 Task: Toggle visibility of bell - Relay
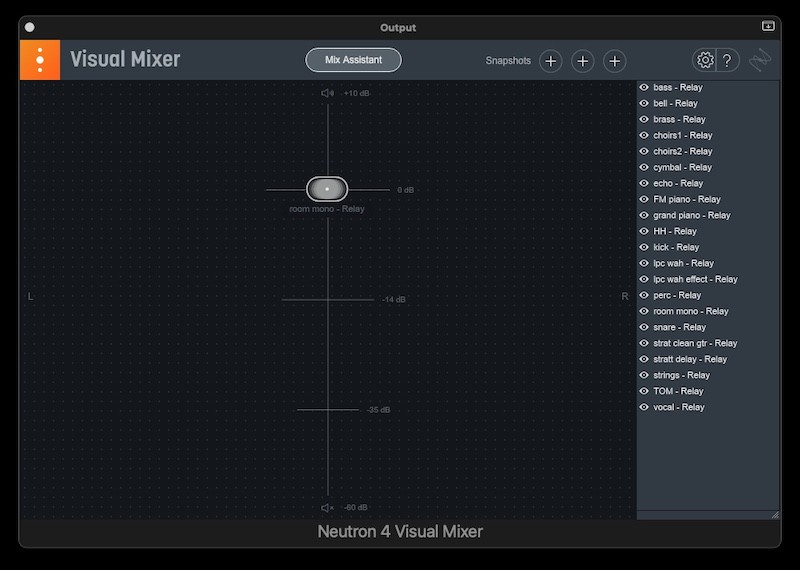tap(644, 103)
